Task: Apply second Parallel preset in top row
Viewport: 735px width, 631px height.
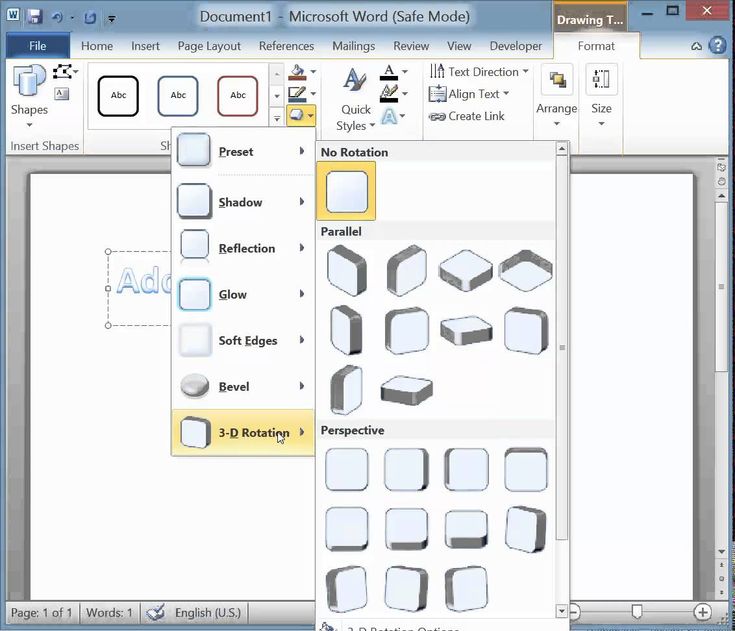Action: (x=406, y=270)
